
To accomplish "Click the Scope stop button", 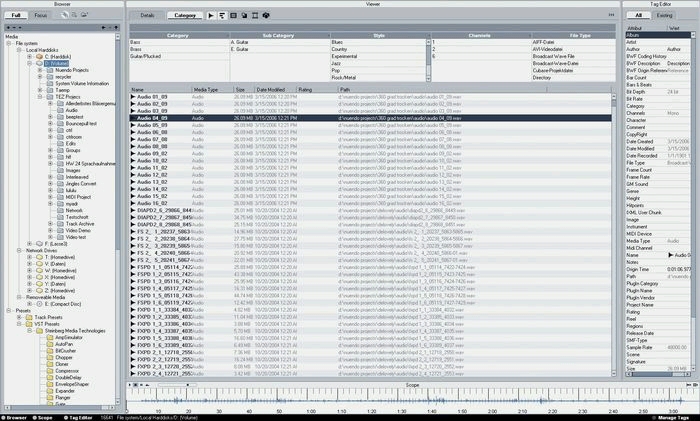I will tap(136, 385).
